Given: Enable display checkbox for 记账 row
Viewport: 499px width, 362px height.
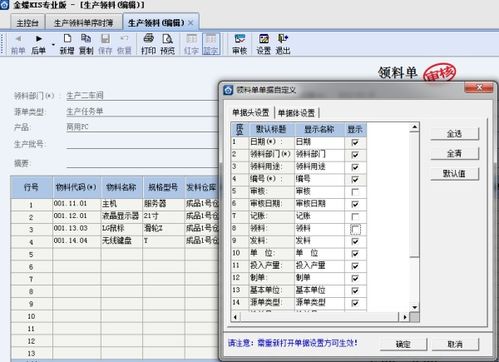Looking at the screenshot, I should pyautogui.click(x=355, y=217).
